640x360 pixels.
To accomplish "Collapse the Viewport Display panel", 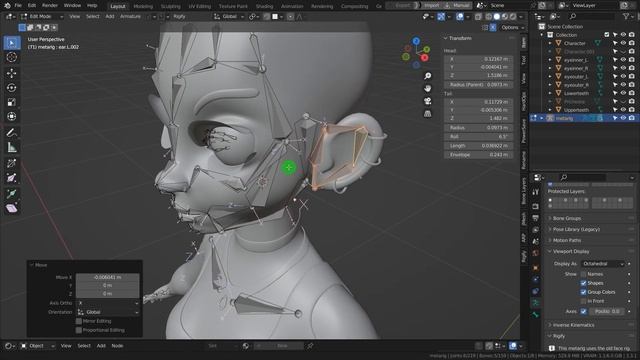I will 571,251.
